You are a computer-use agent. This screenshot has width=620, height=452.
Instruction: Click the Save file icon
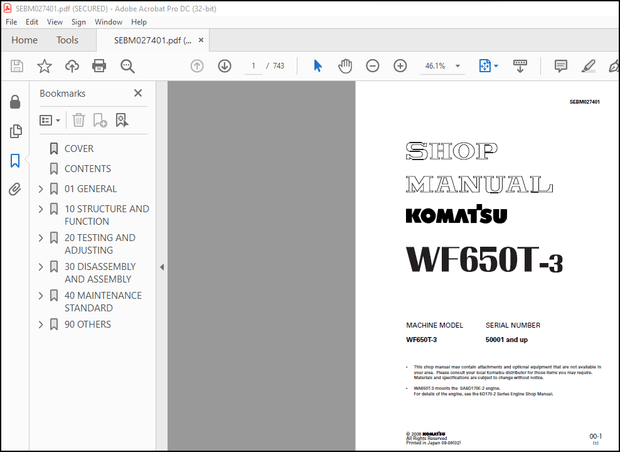tap(17, 66)
